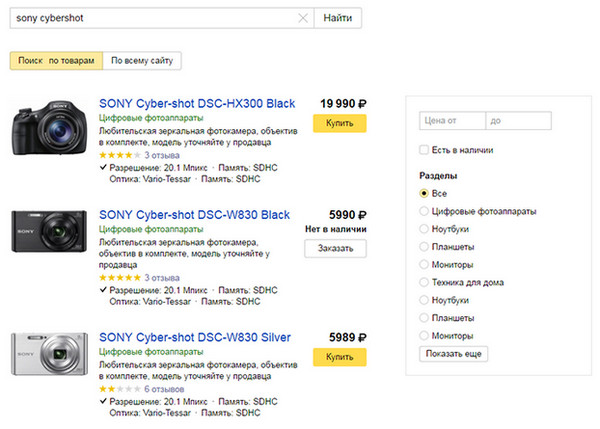Viewport: 600px width, 429px height.
Task: Enable the Есть в наличии checkbox
Action: (424, 150)
